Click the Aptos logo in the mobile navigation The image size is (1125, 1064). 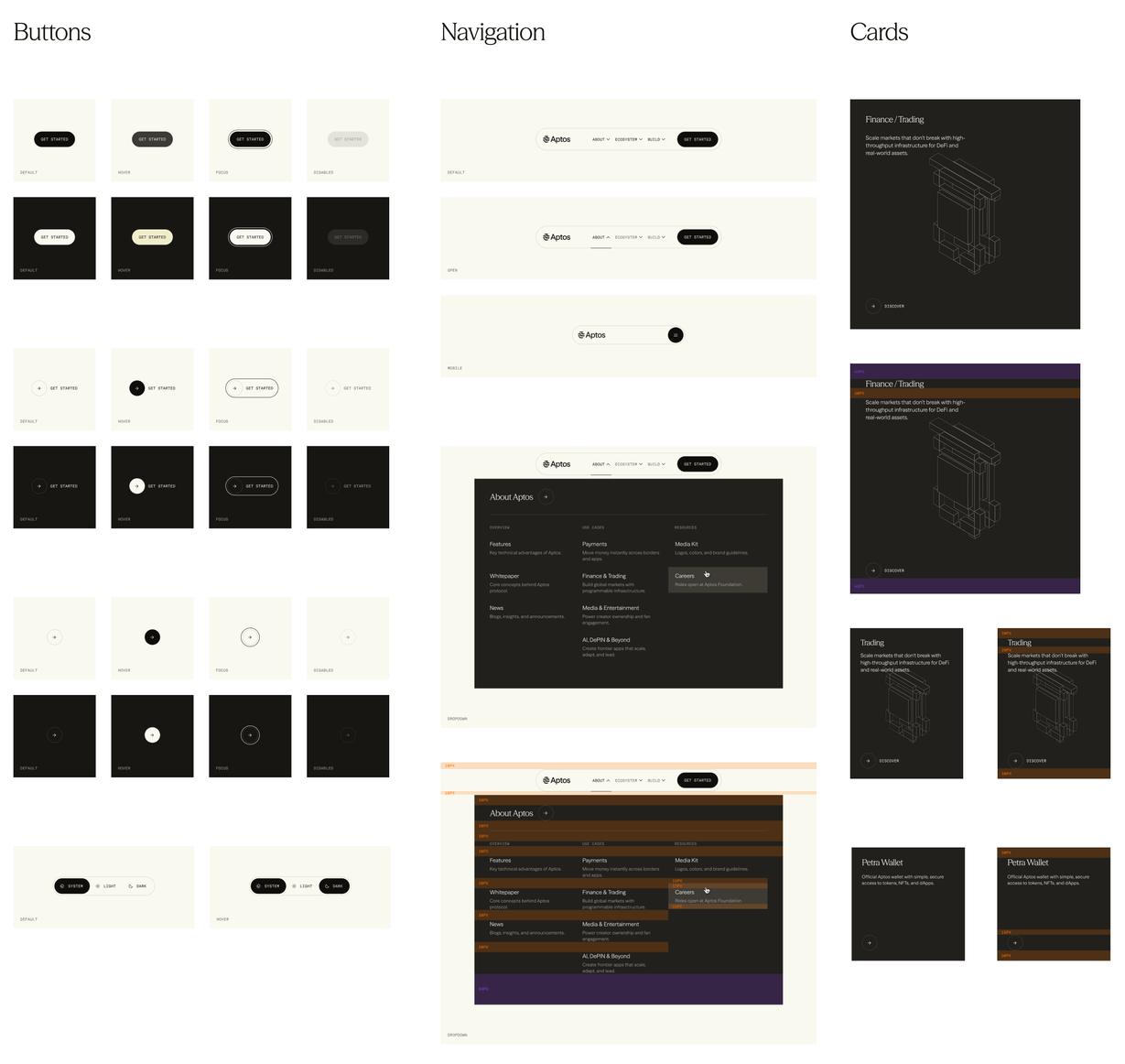pos(593,335)
